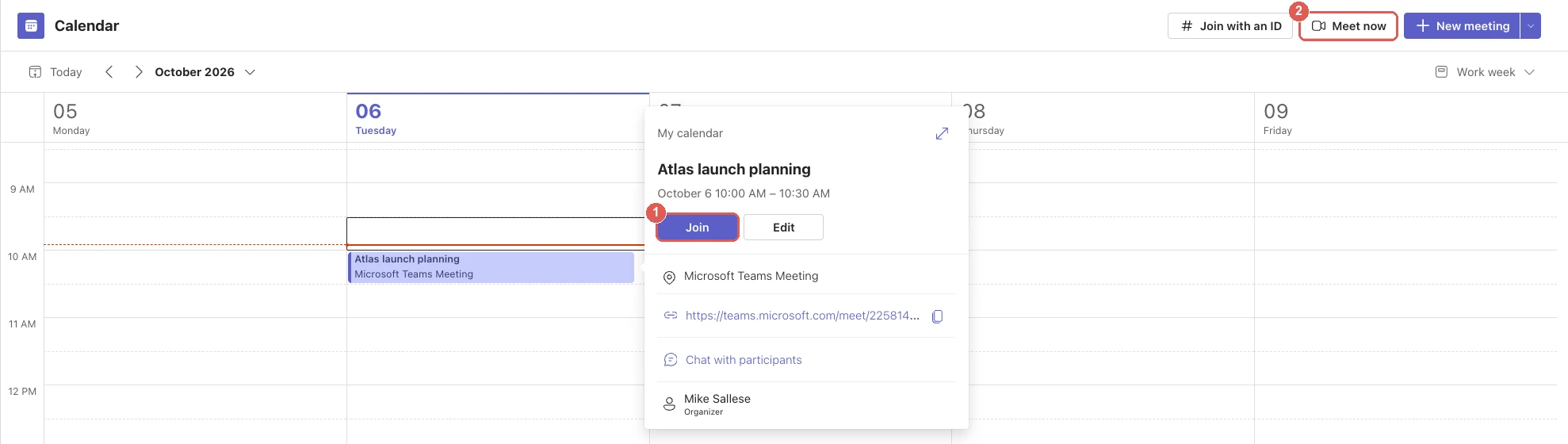This screenshot has height=444, width=1568.
Task: Open Chat with participants
Action: click(x=744, y=360)
